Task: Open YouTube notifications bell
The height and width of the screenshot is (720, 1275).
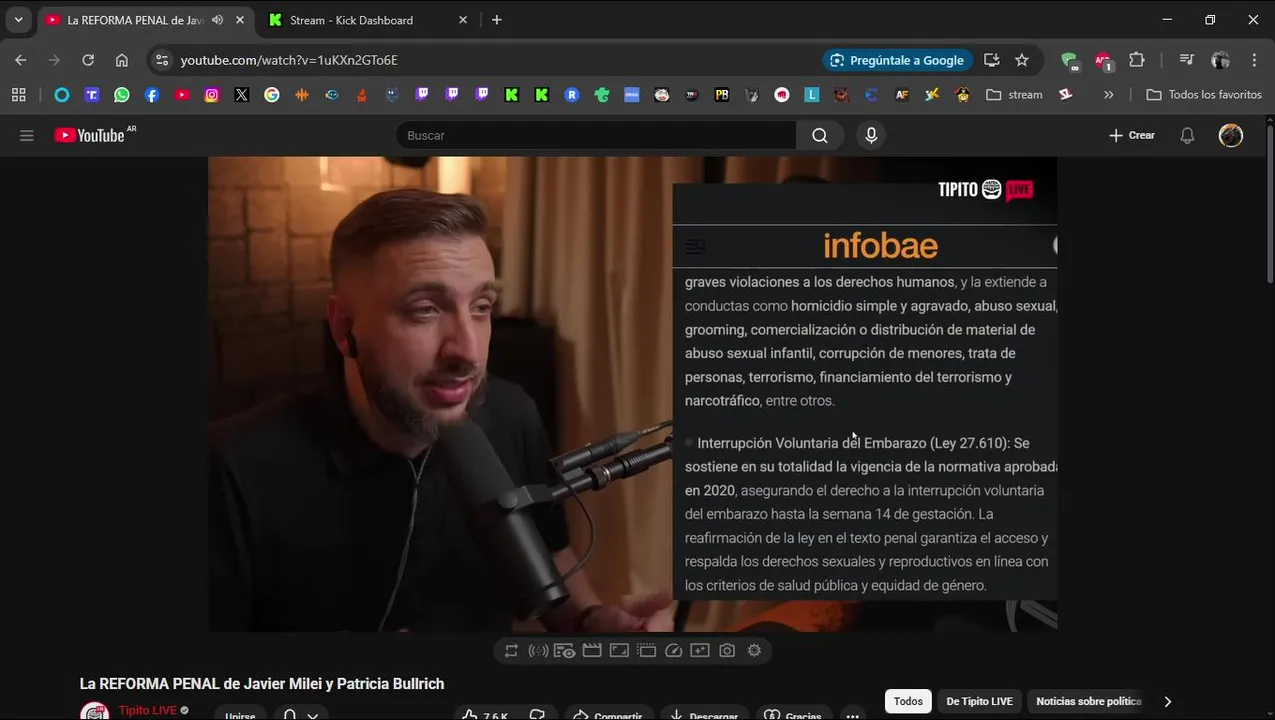Action: coord(1187,135)
